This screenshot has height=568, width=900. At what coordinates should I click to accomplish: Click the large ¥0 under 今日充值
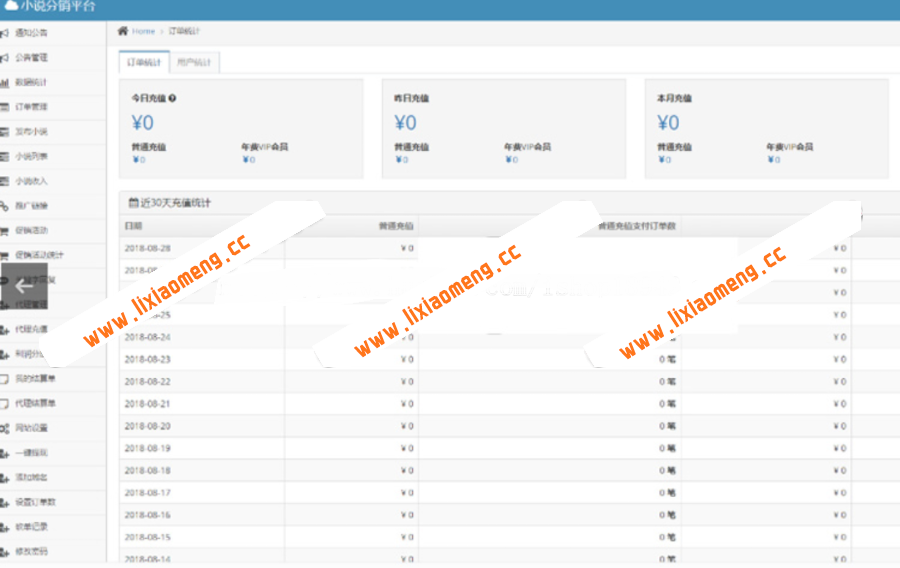(x=142, y=123)
